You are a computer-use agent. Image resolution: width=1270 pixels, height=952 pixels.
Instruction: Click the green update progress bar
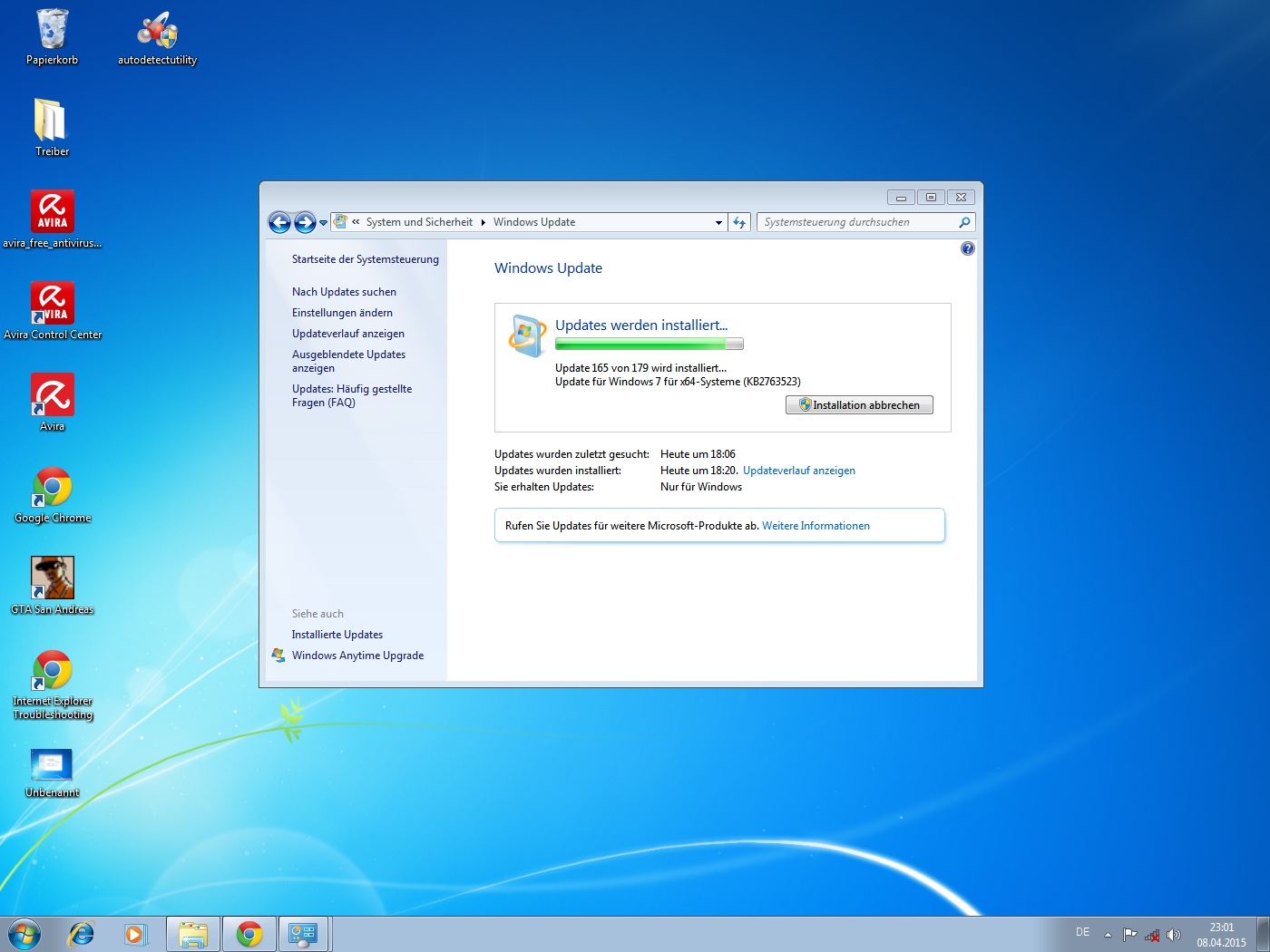650,345
